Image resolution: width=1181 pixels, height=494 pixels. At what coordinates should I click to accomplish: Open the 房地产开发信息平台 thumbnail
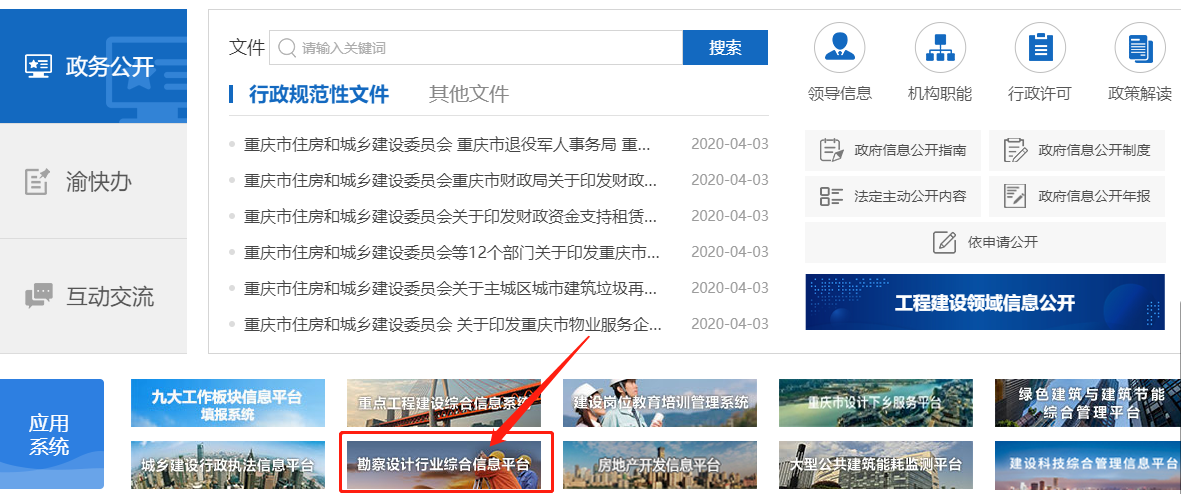659,464
